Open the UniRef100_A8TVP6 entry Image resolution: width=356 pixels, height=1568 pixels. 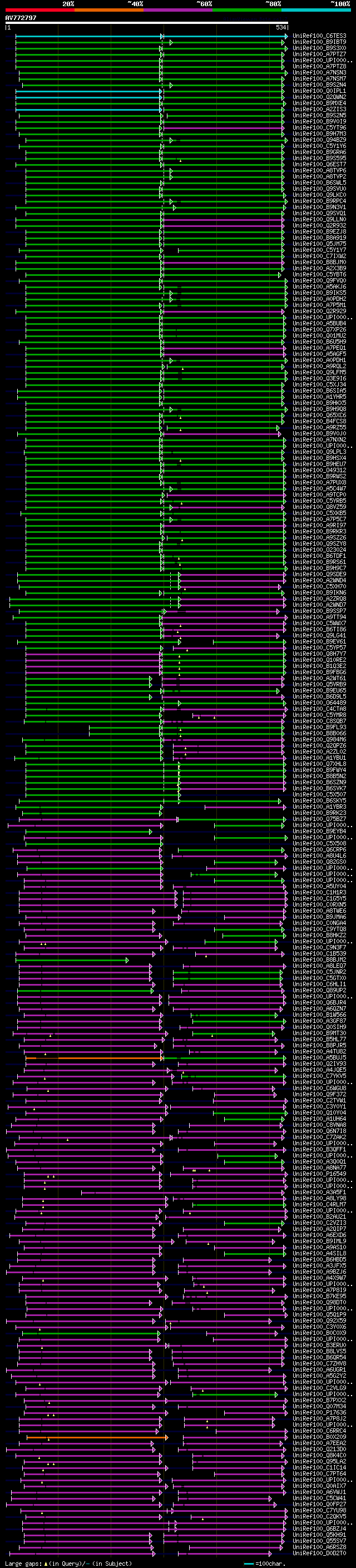click(x=319, y=170)
